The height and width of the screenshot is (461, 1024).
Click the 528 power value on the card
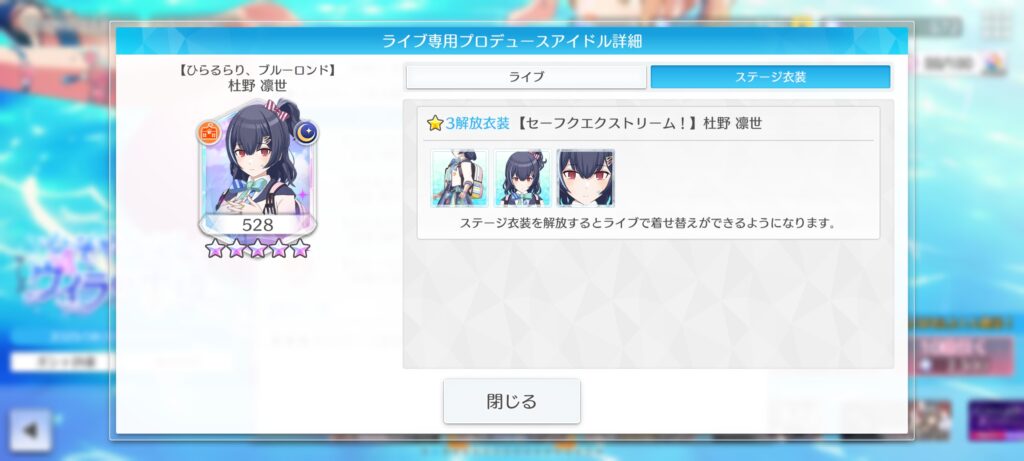coord(257,225)
